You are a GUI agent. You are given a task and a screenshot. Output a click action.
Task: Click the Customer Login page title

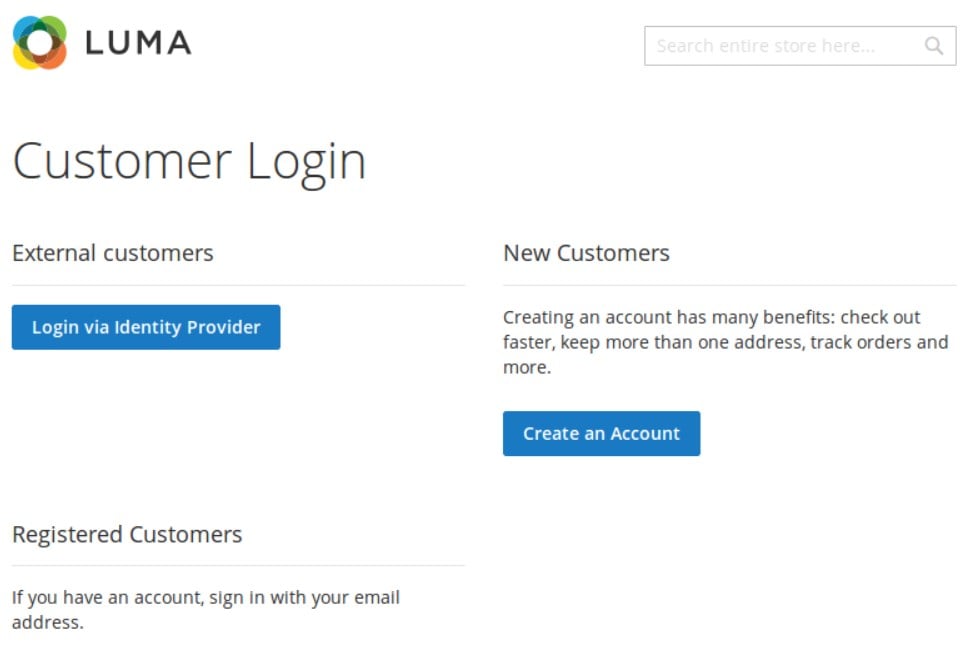point(189,162)
